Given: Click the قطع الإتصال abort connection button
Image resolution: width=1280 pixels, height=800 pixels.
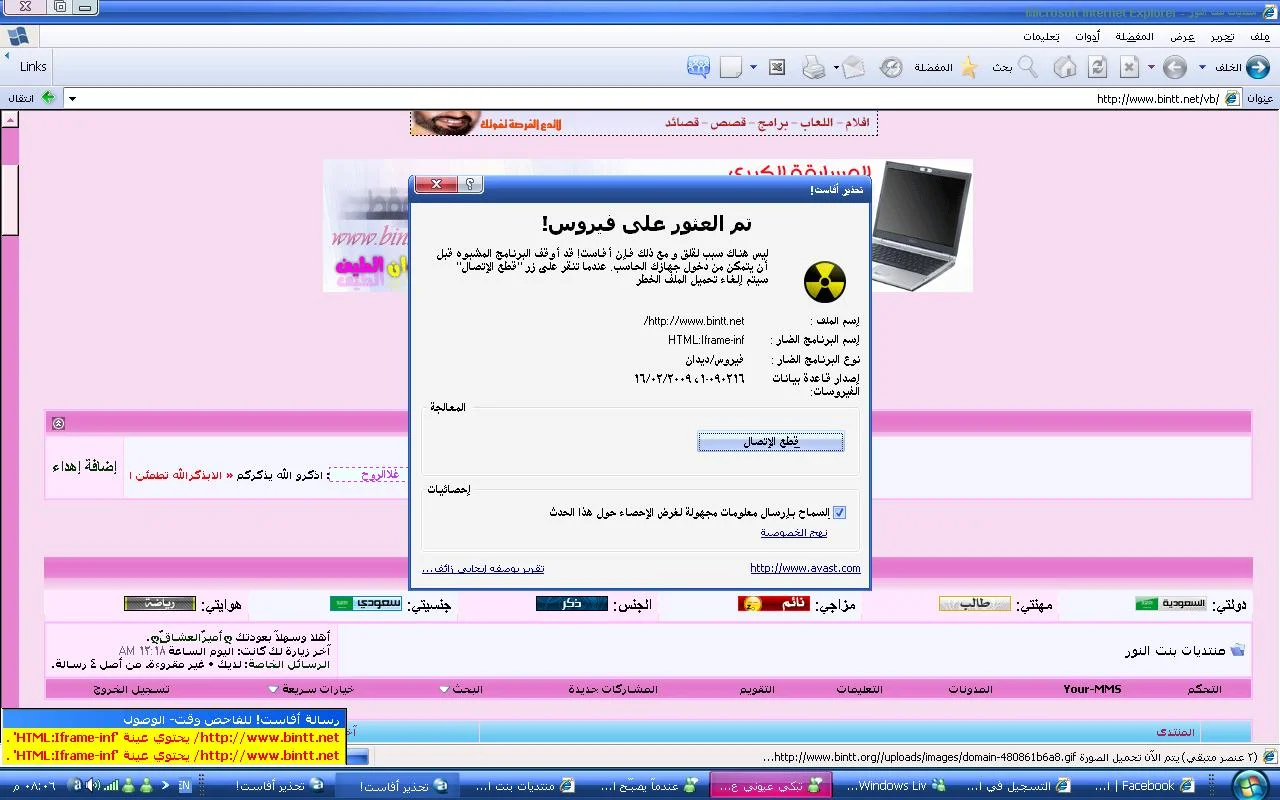Looking at the screenshot, I should tap(770, 441).
